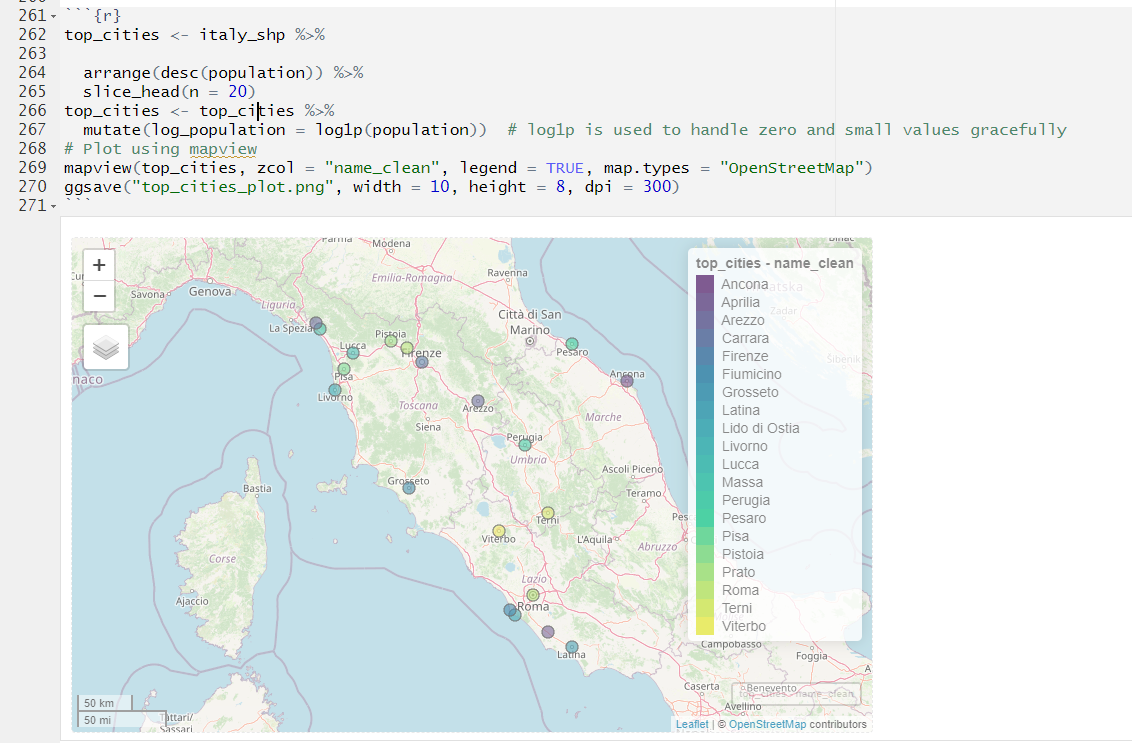Image resolution: width=1132 pixels, height=743 pixels.
Task: Click the OpenStreetMap contributors link
Action: coord(766,724)
